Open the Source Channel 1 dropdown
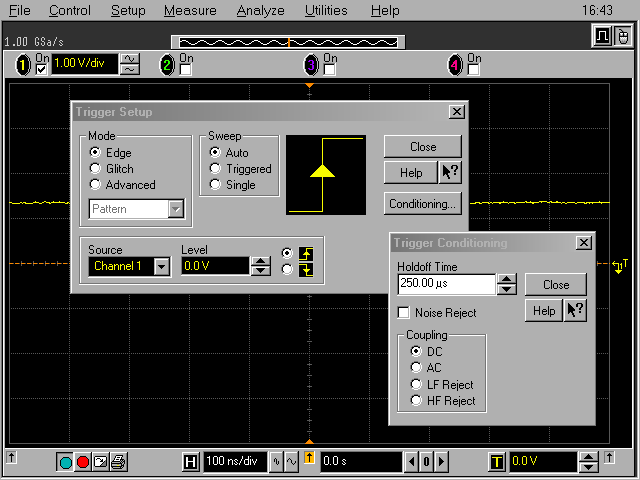The image size is (640, 480). 161,267
